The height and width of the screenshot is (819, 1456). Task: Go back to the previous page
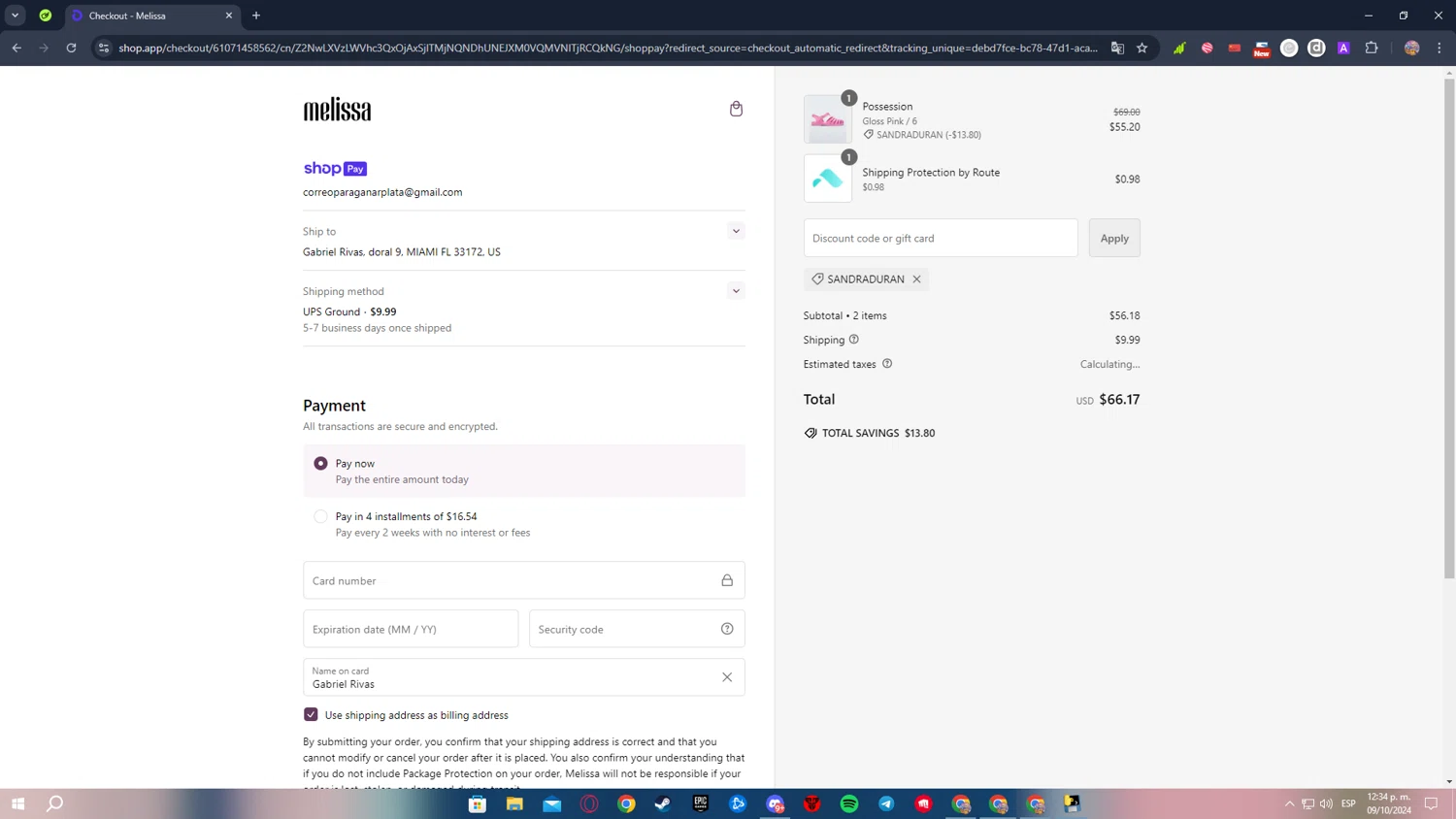pos(17,48)
